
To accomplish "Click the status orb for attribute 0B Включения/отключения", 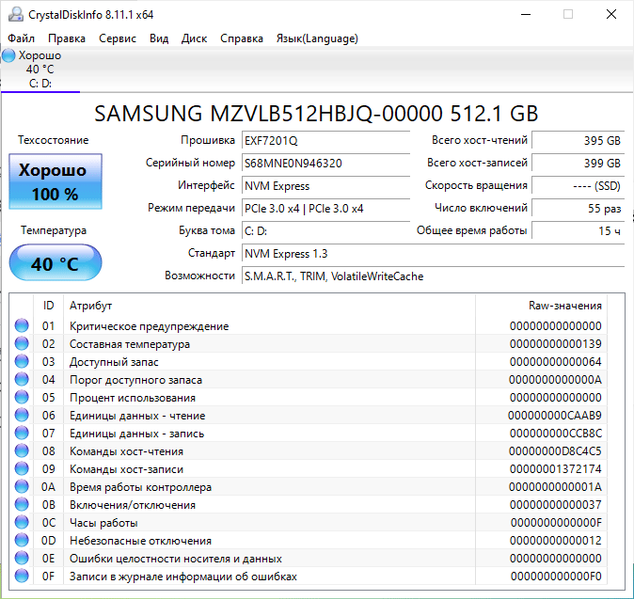I will [21, 504].
